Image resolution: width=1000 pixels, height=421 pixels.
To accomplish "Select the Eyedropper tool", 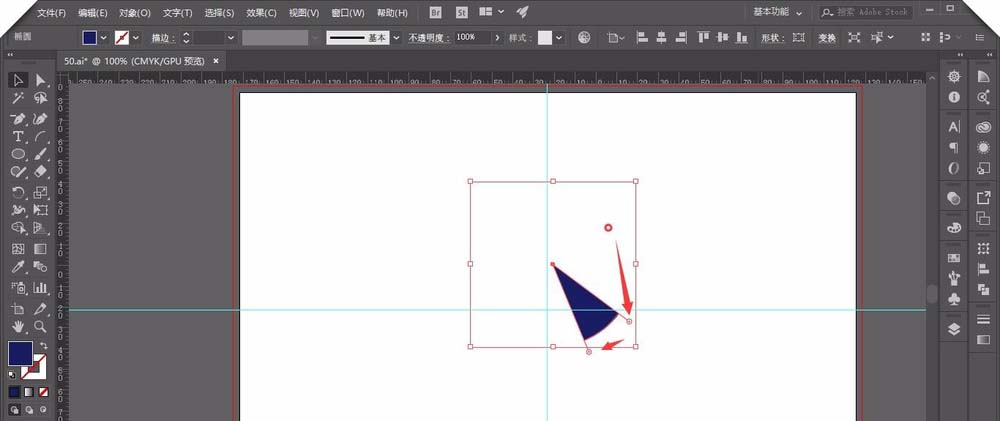I will click(18, 267).
